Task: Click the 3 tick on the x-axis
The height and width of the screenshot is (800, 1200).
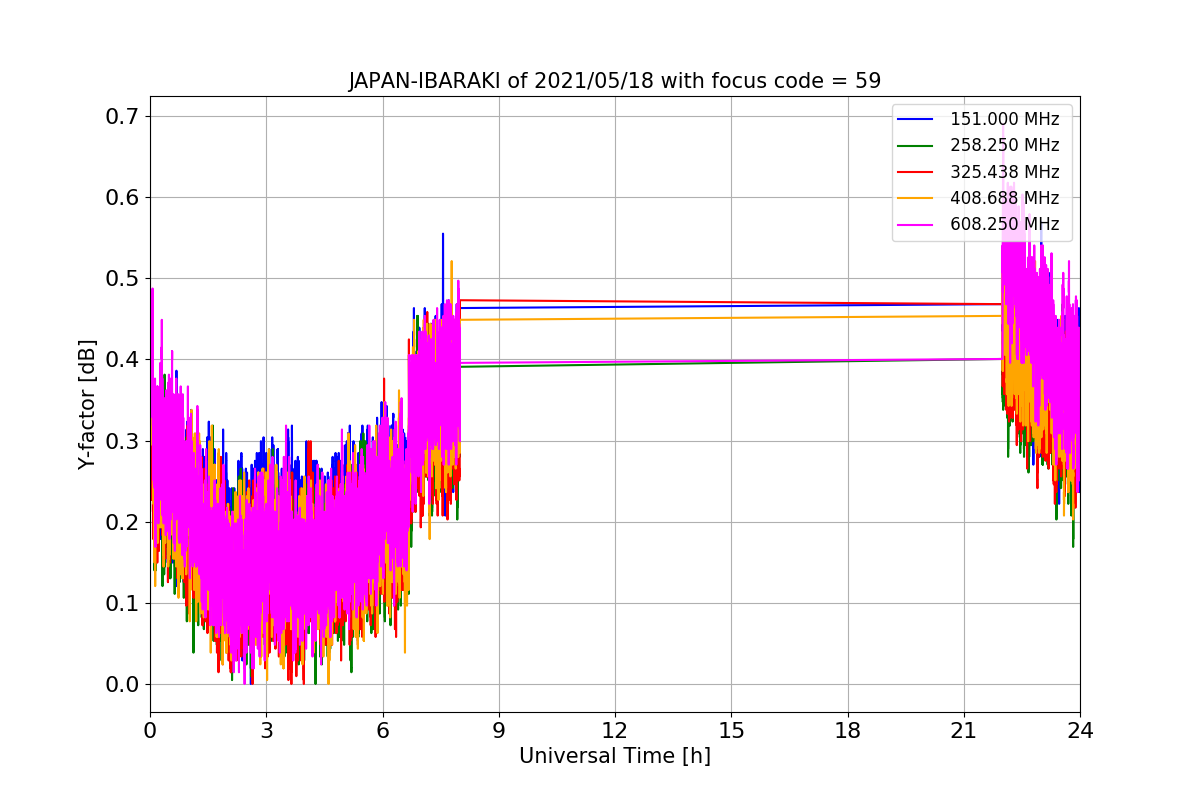Action: pos(266,730)
